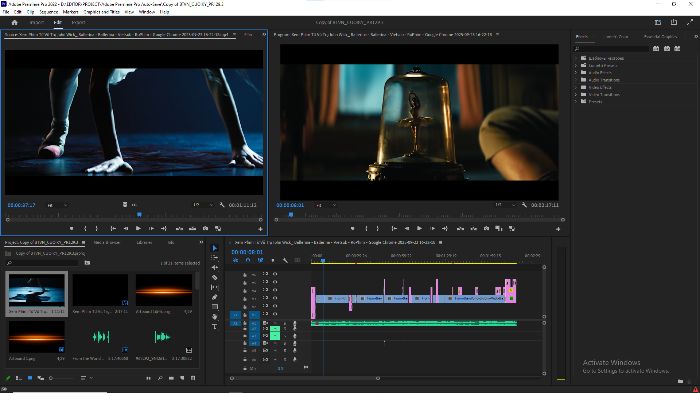Open Source monitor playback resolution dropdown

pos(203,205)
